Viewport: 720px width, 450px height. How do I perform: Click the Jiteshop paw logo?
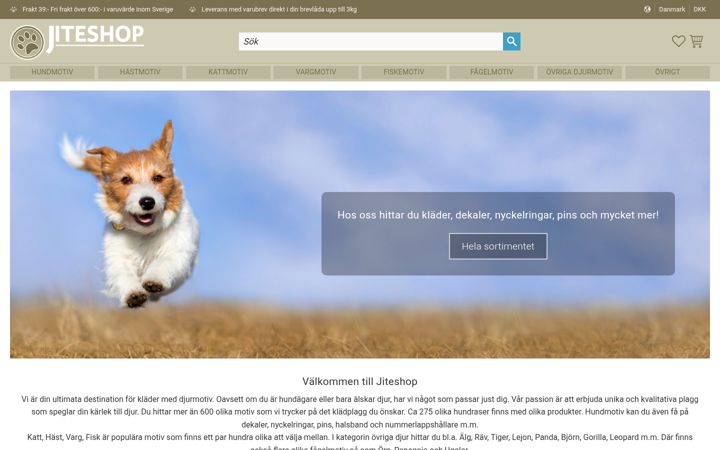pyautogui.click(x=27, y=42)
